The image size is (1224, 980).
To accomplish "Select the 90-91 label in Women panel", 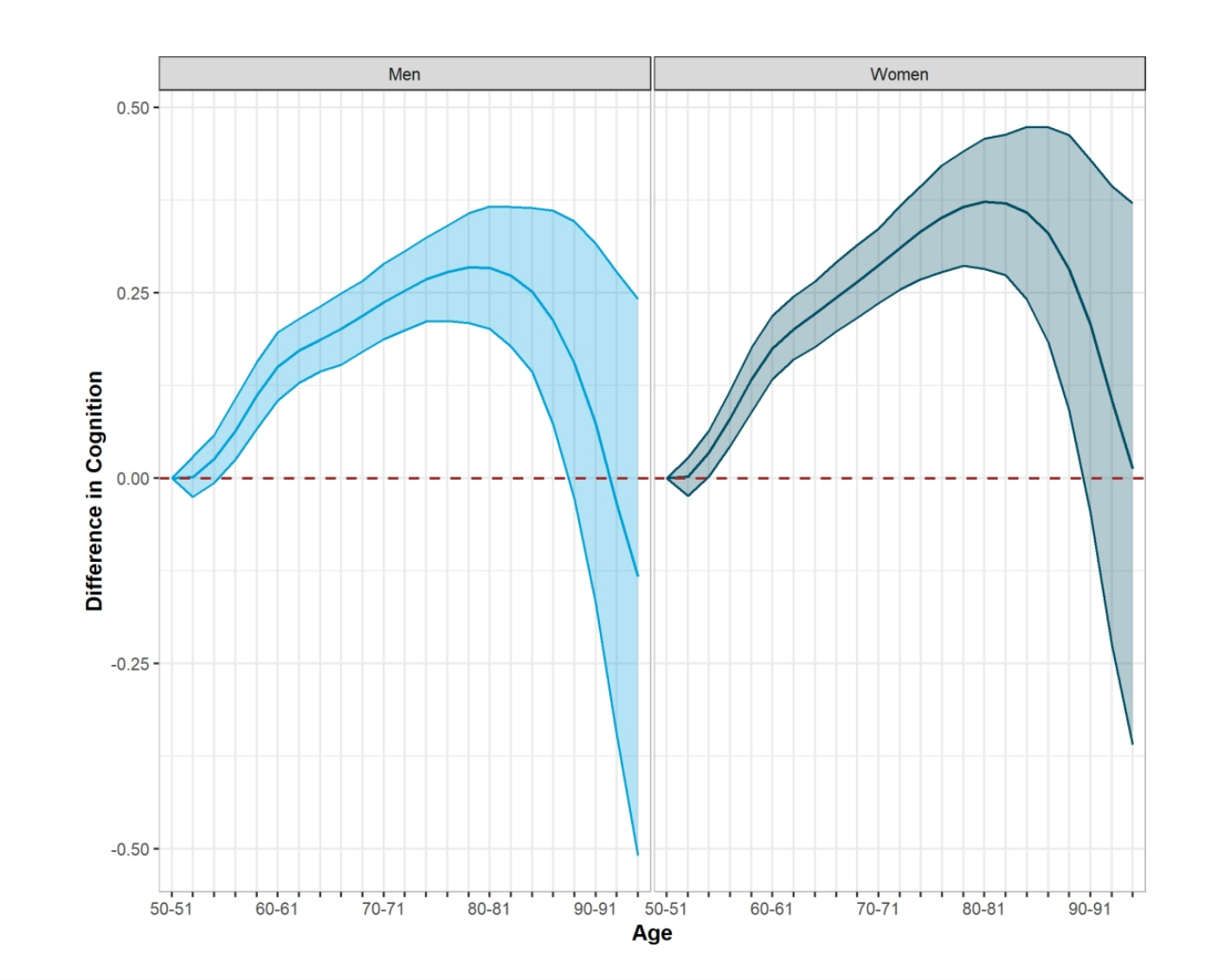I will click(x=1090, y=909).
